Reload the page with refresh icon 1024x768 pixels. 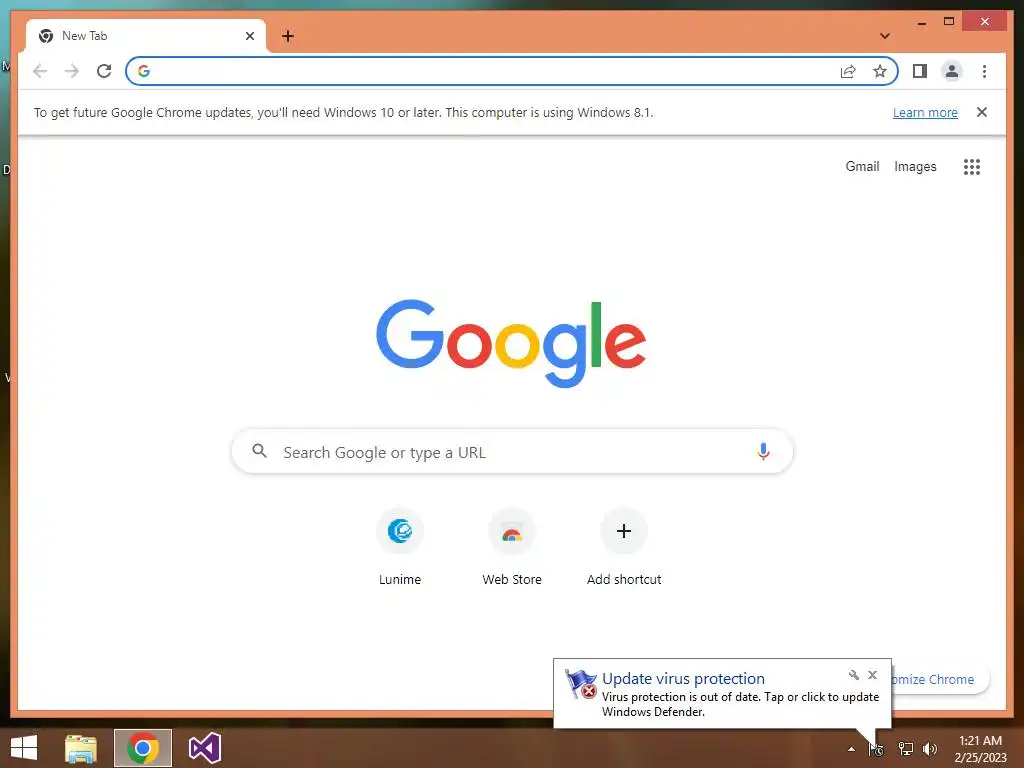point(104,71)
